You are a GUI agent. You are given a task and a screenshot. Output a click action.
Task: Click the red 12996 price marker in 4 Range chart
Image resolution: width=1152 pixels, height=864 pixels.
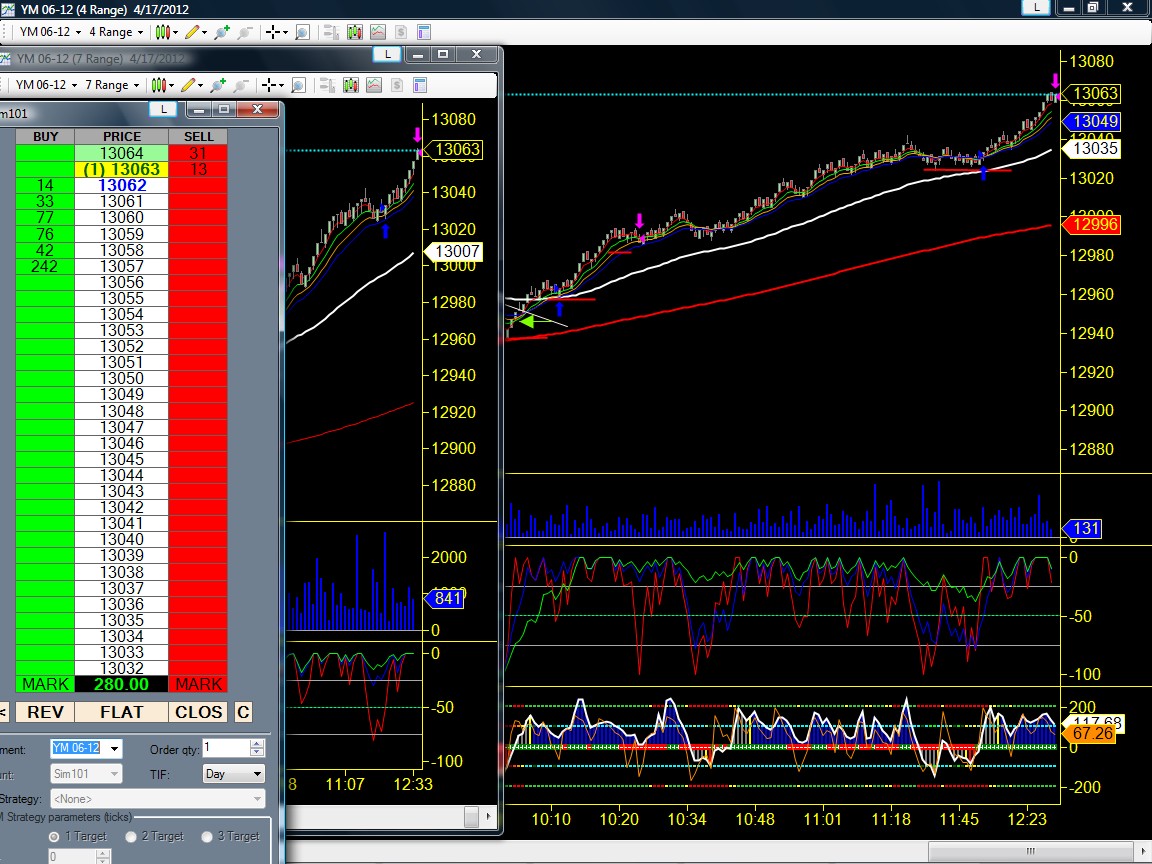point(1092,225)
